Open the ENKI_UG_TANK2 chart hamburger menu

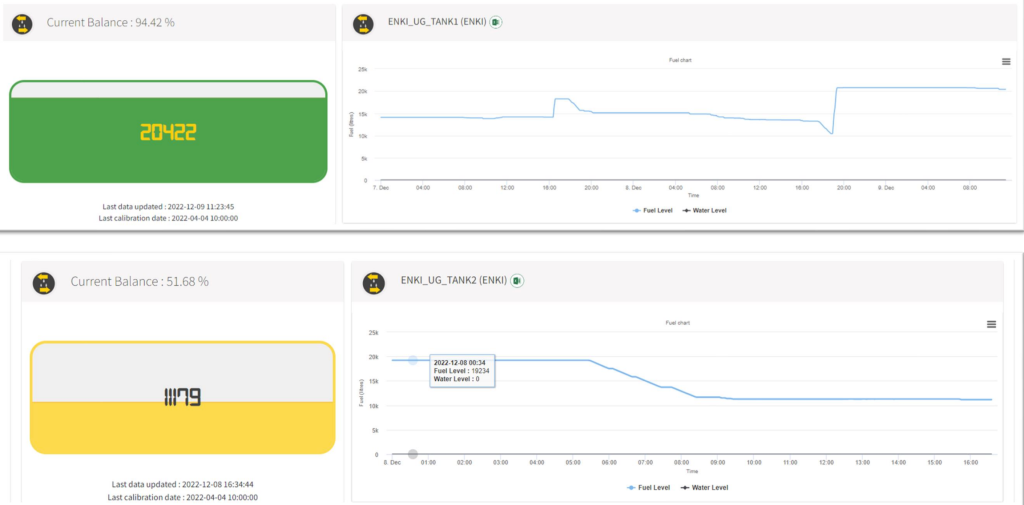[x=991, y=324]
